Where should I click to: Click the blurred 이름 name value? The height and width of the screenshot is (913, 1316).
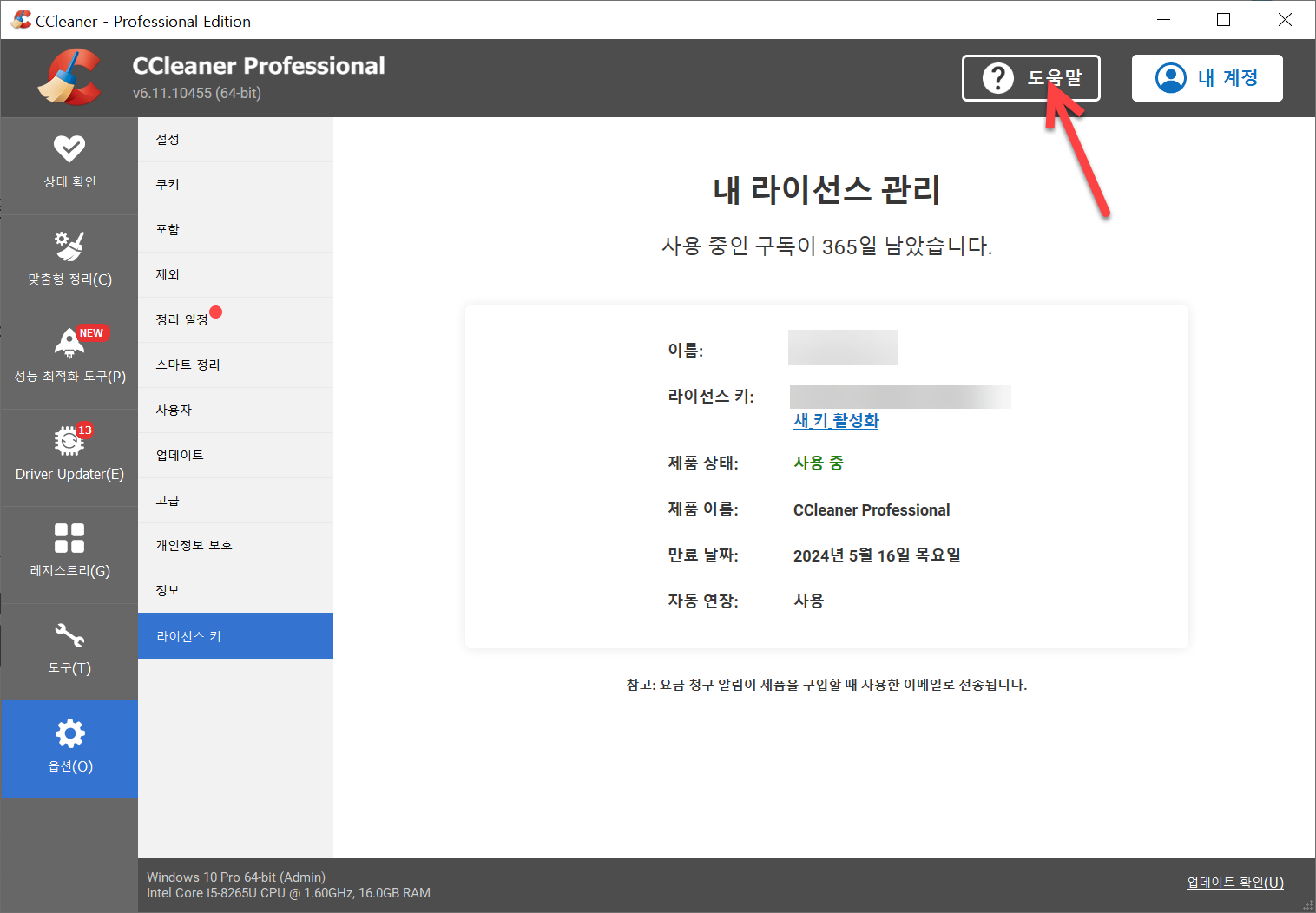coord(843,347)
